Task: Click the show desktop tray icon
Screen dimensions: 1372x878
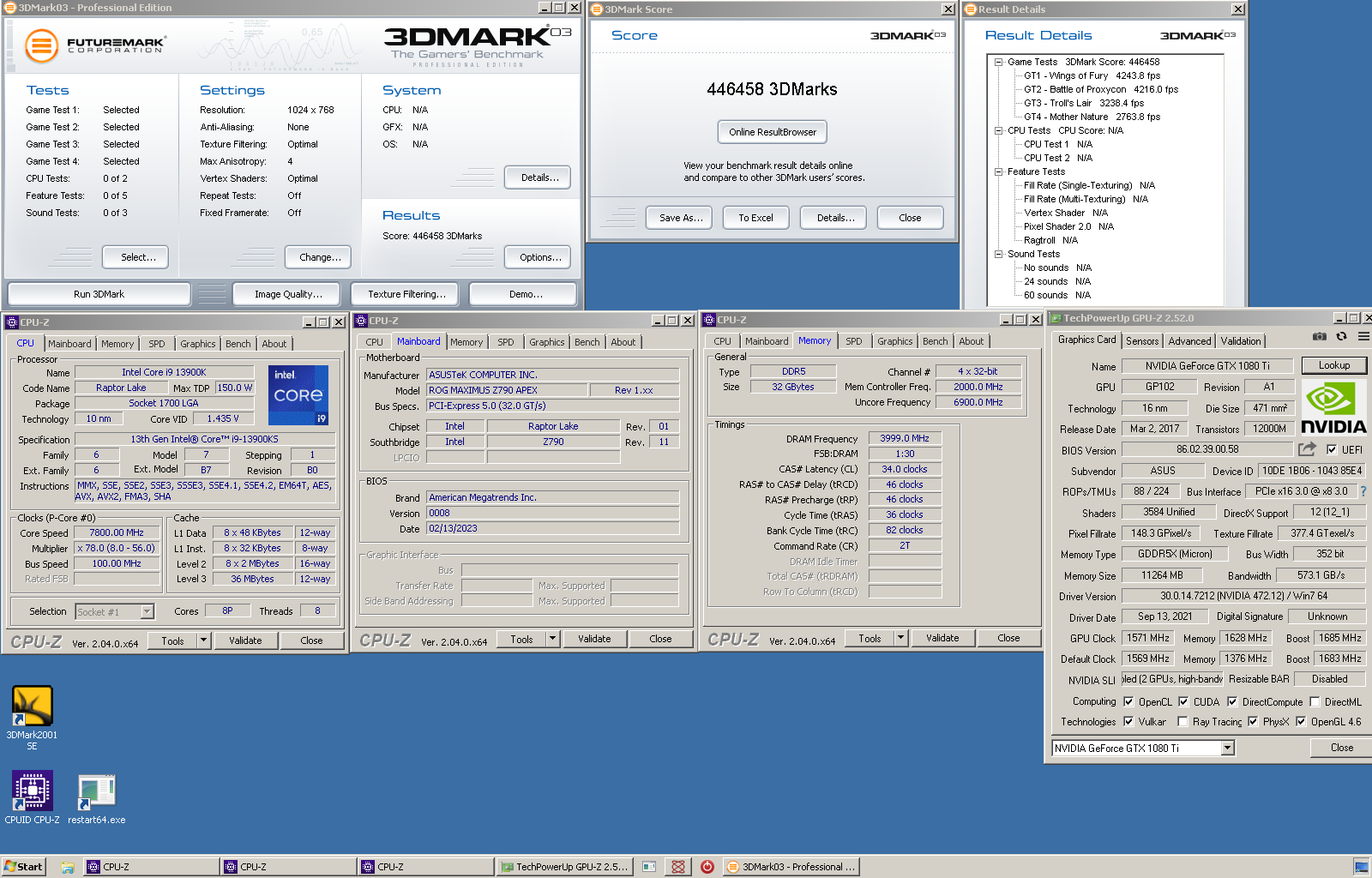Action: [1361, 867]
